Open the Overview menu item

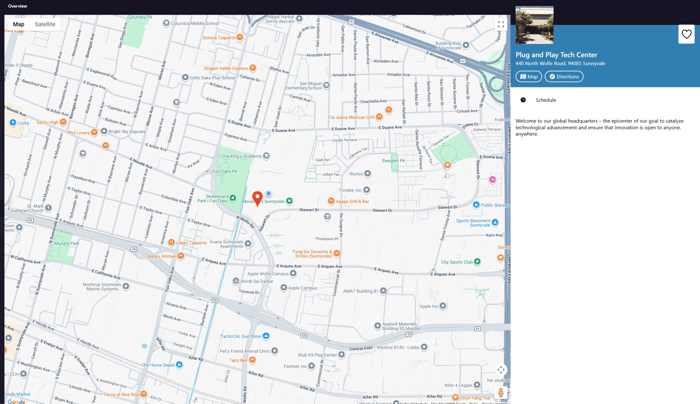coord(18,6)
